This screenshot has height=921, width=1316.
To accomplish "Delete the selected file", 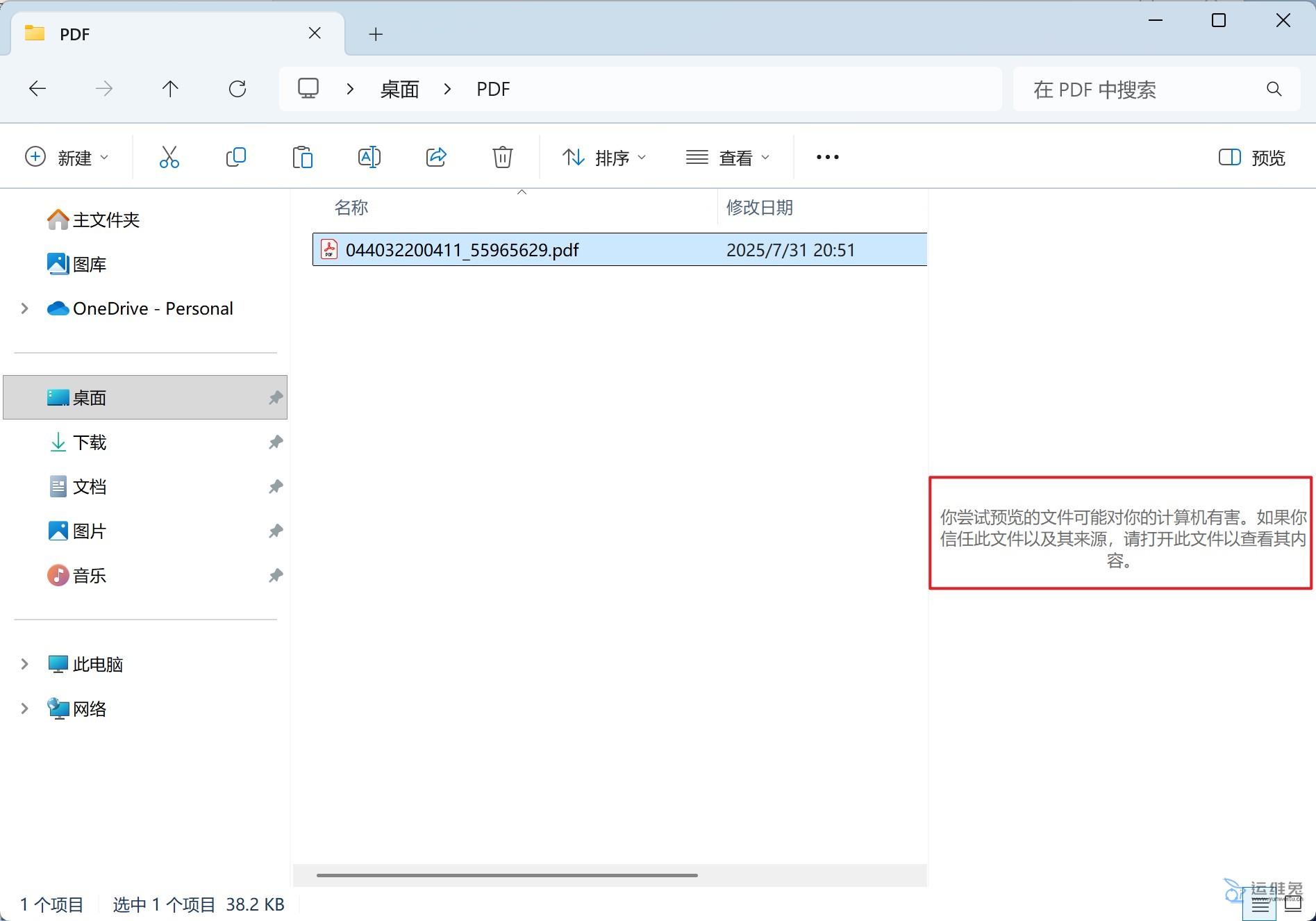I will pyautogui.click(x=502, y=157).
